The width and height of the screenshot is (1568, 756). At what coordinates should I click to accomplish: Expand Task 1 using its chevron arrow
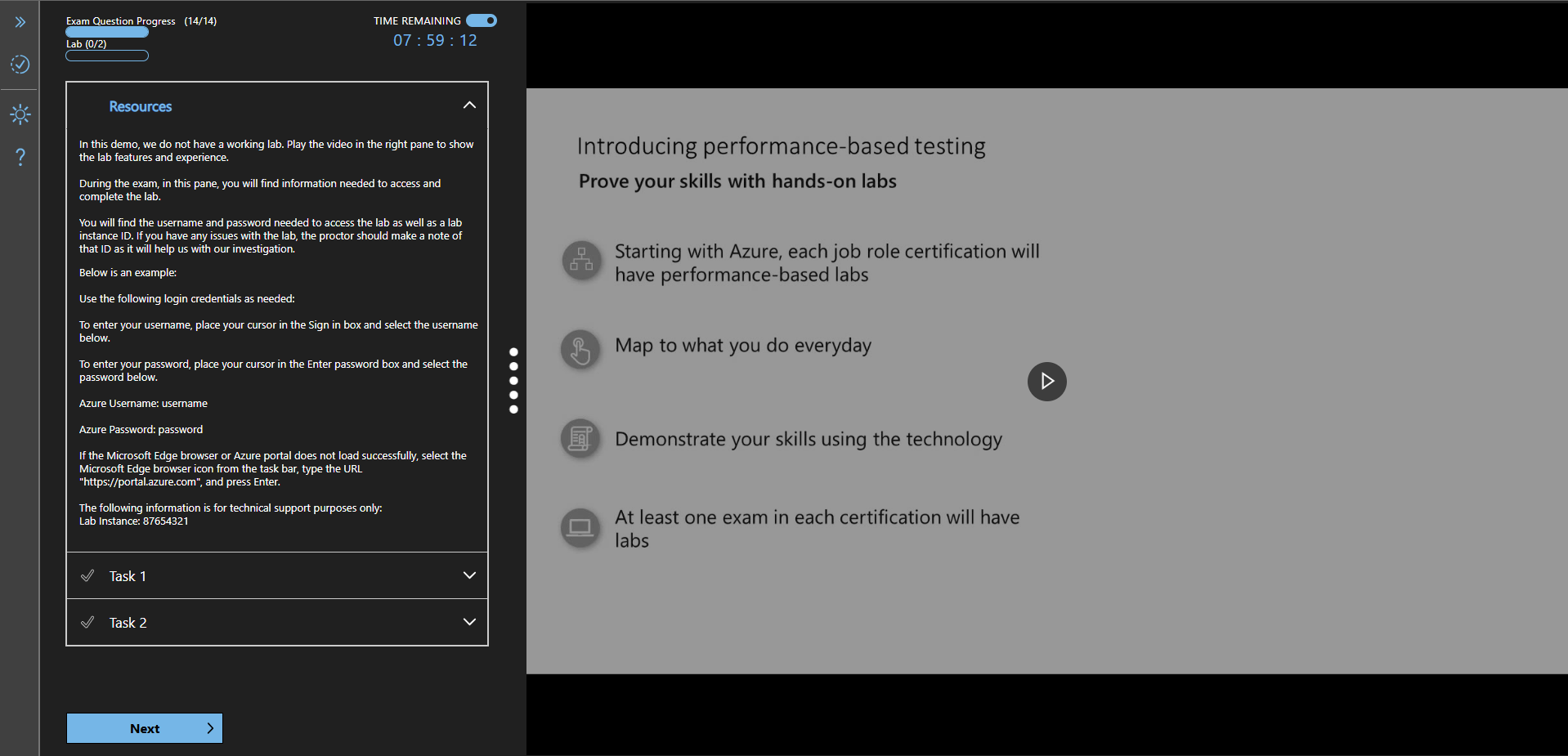click(469, 575)
